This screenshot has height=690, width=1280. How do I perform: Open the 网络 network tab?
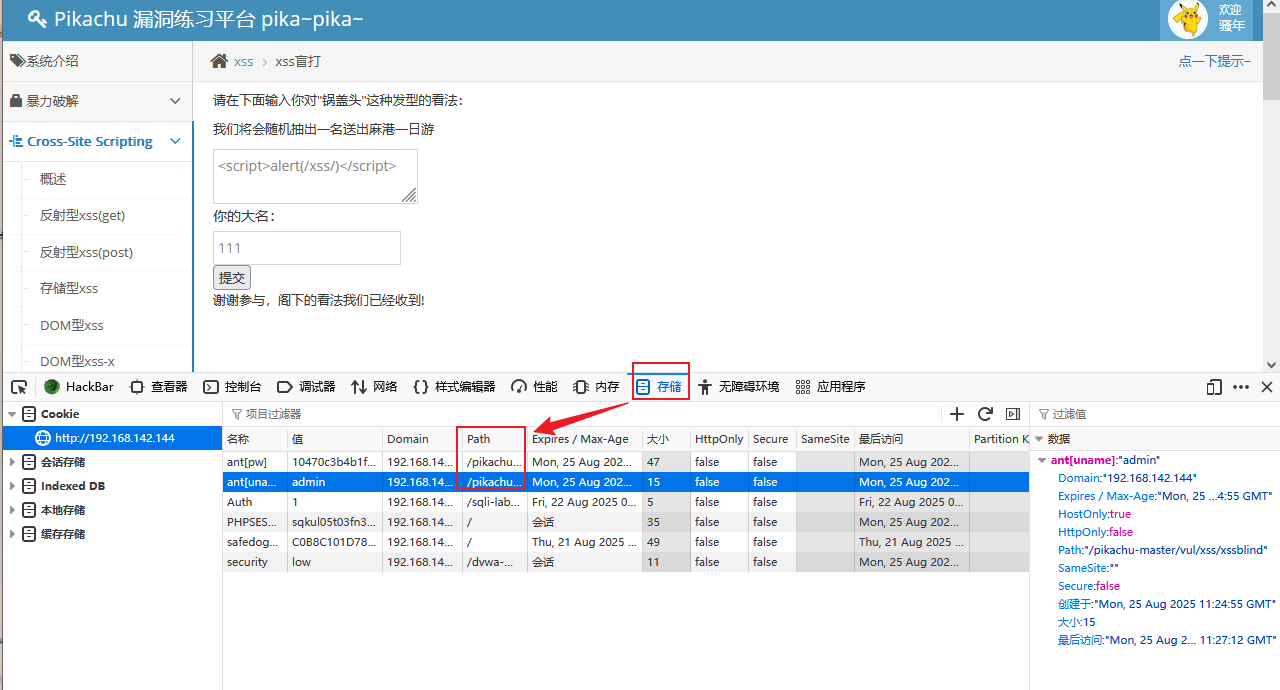[x=374, y=387]
